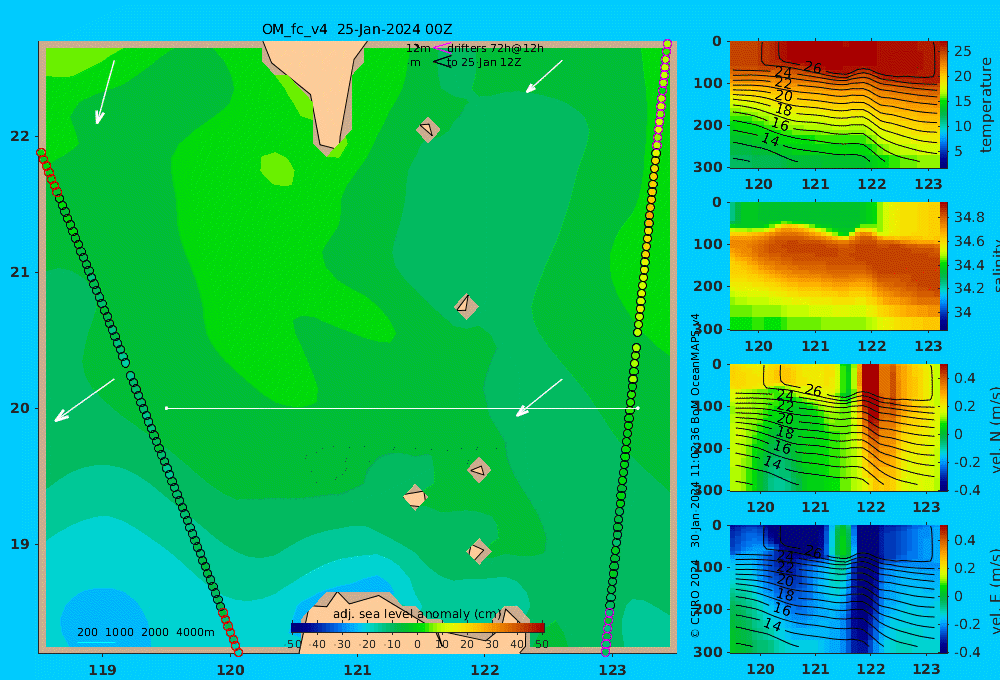The width and height of the screenshot is (1000, 680).
Task: Click the magenta drifter legend arrowhead
Action: (x=442, y=47)
